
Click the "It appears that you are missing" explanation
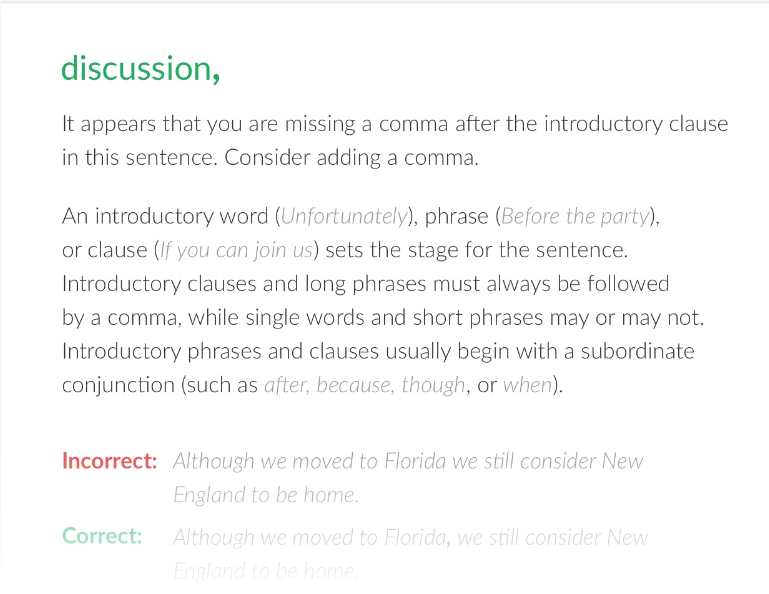pyautogui.click(x=395, y=140)
